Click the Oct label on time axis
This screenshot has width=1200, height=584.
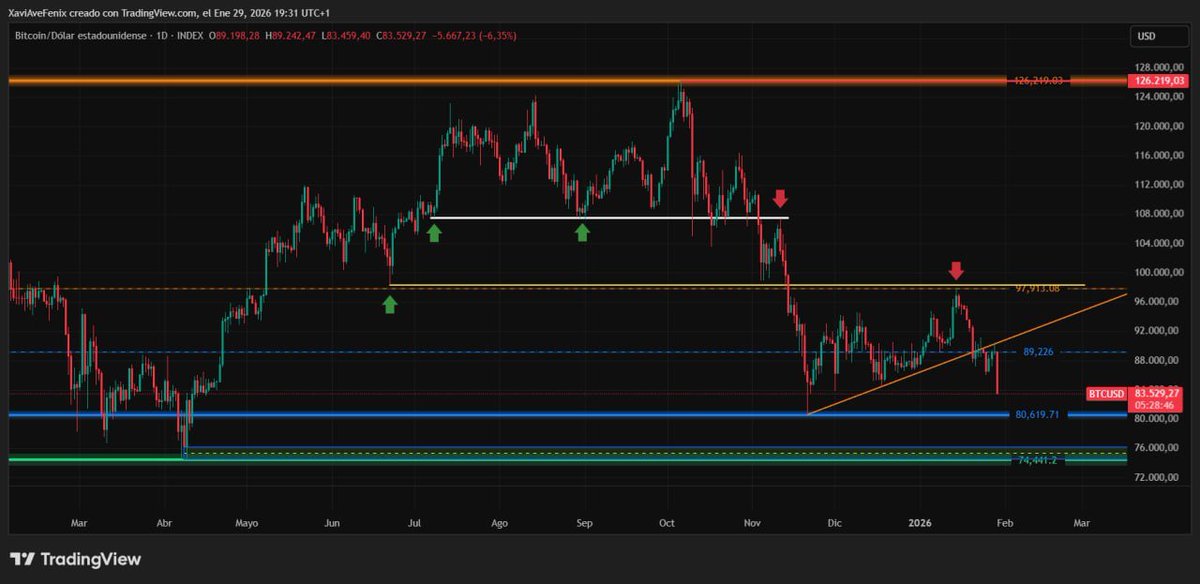click(668, 522)
